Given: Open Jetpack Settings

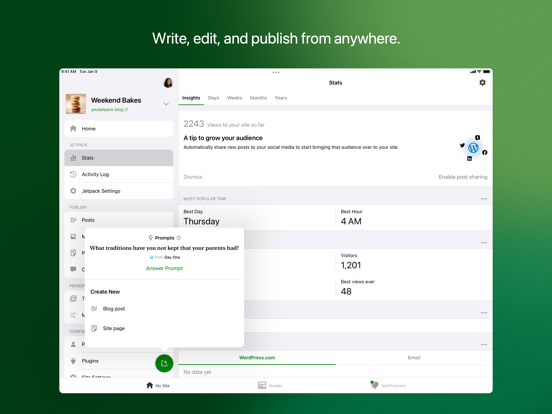Looking at the screenshot, I should click(x=119, y=191).
